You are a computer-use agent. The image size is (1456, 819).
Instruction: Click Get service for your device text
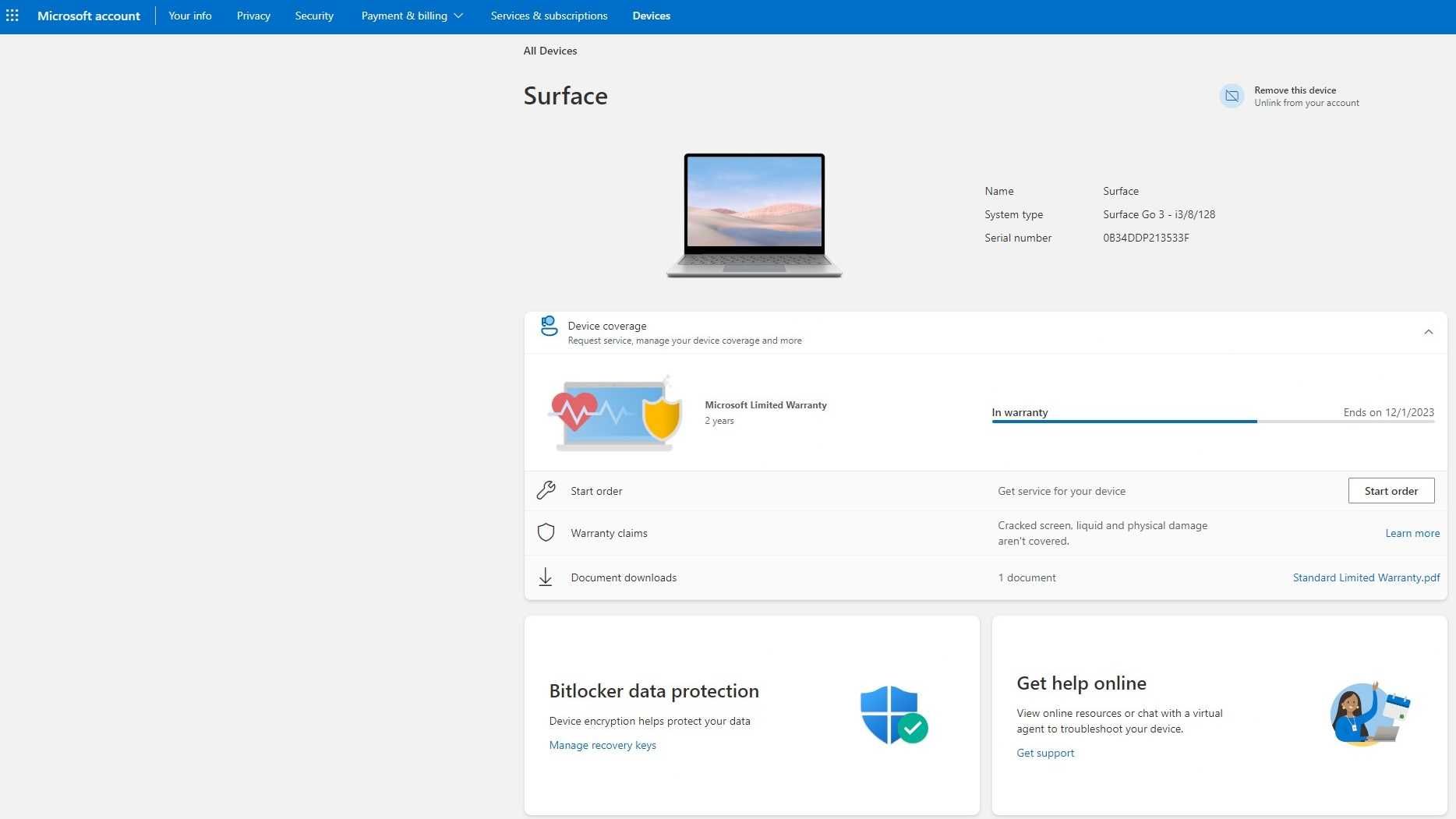1062,491
